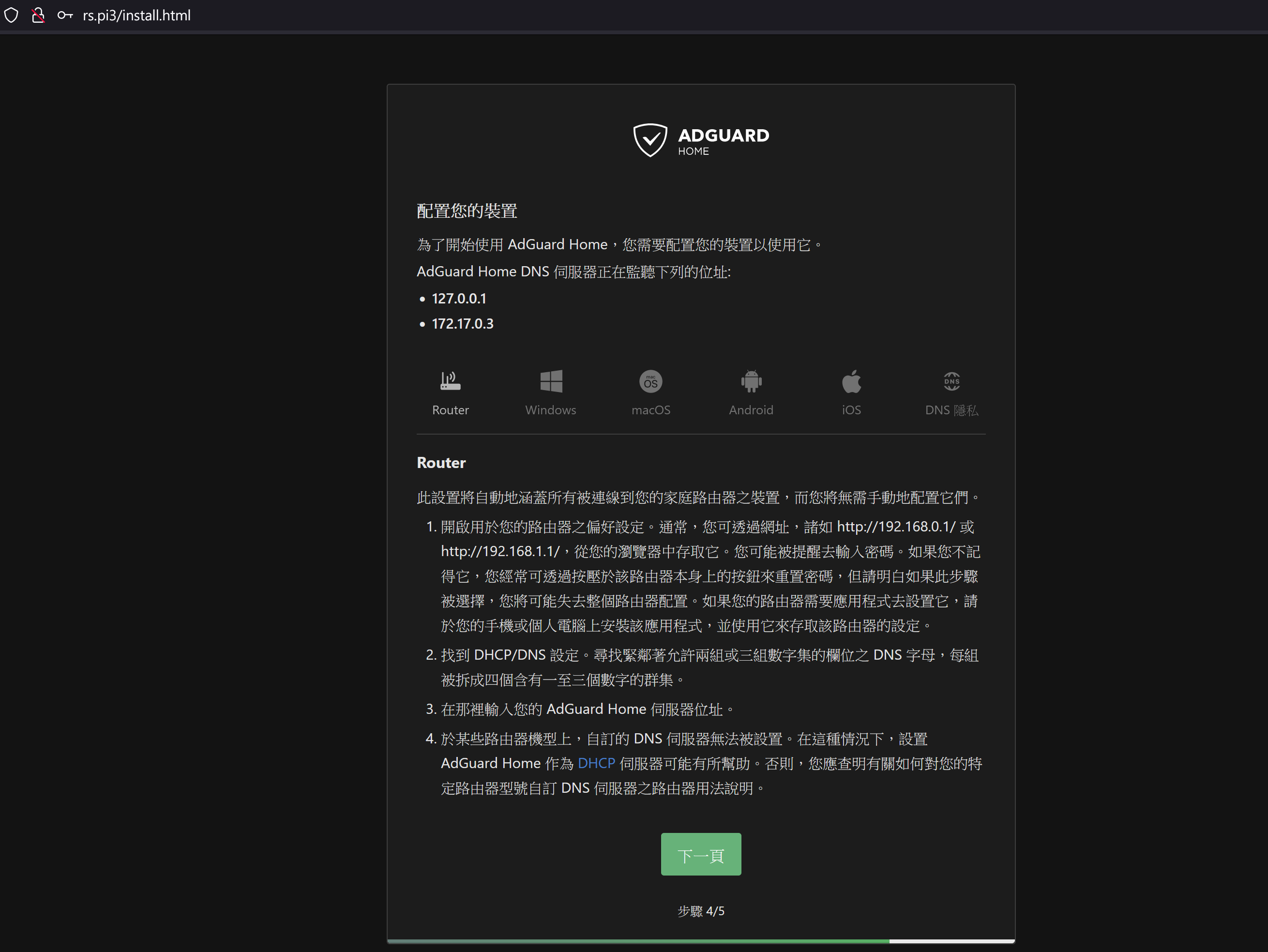Open the blue DHCP link
This screenshot has height=952, width=1268.
click(x=596, y=763)
